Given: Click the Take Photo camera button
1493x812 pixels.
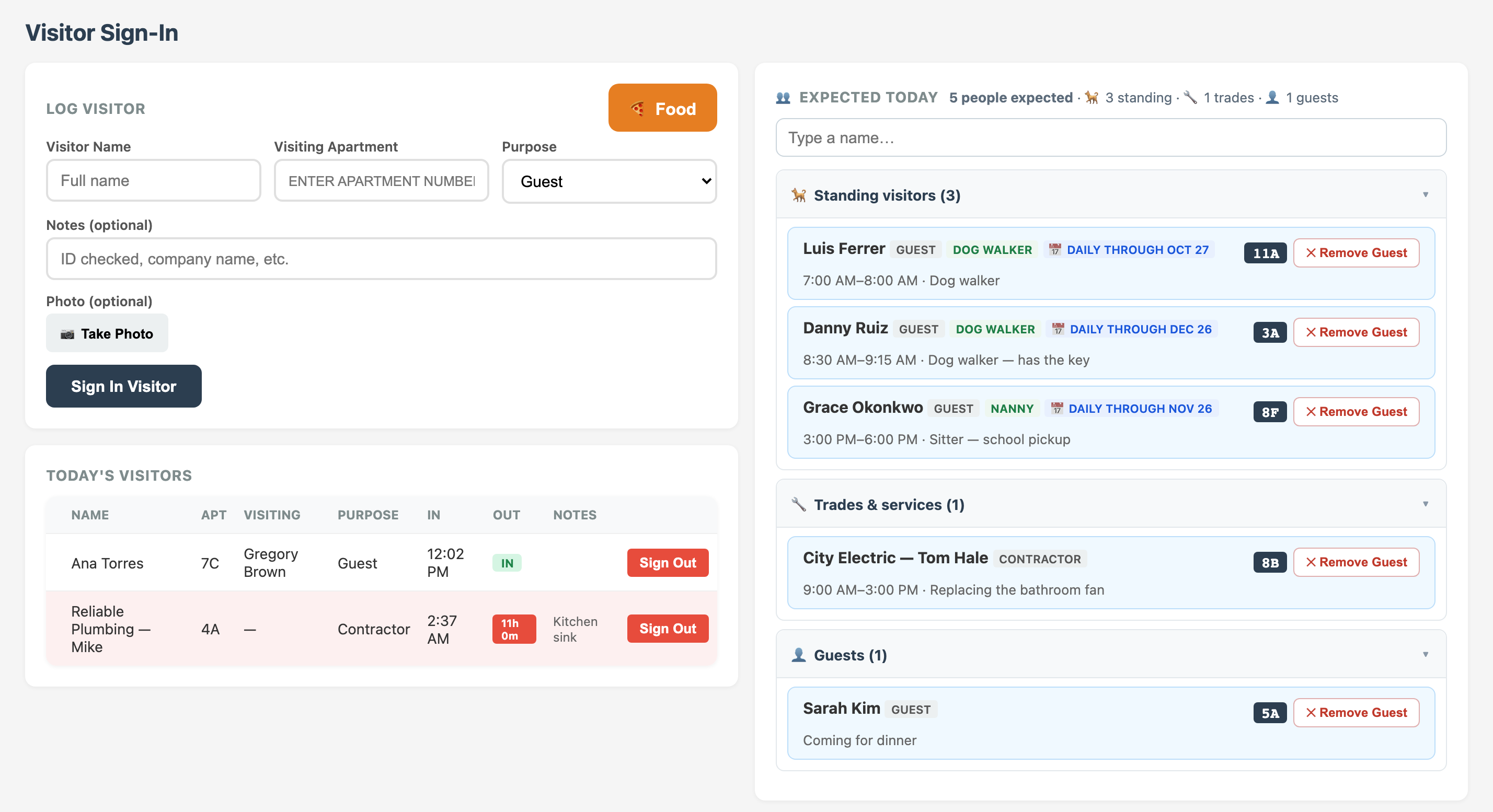Looking at the screenshot, I should 107,333.
